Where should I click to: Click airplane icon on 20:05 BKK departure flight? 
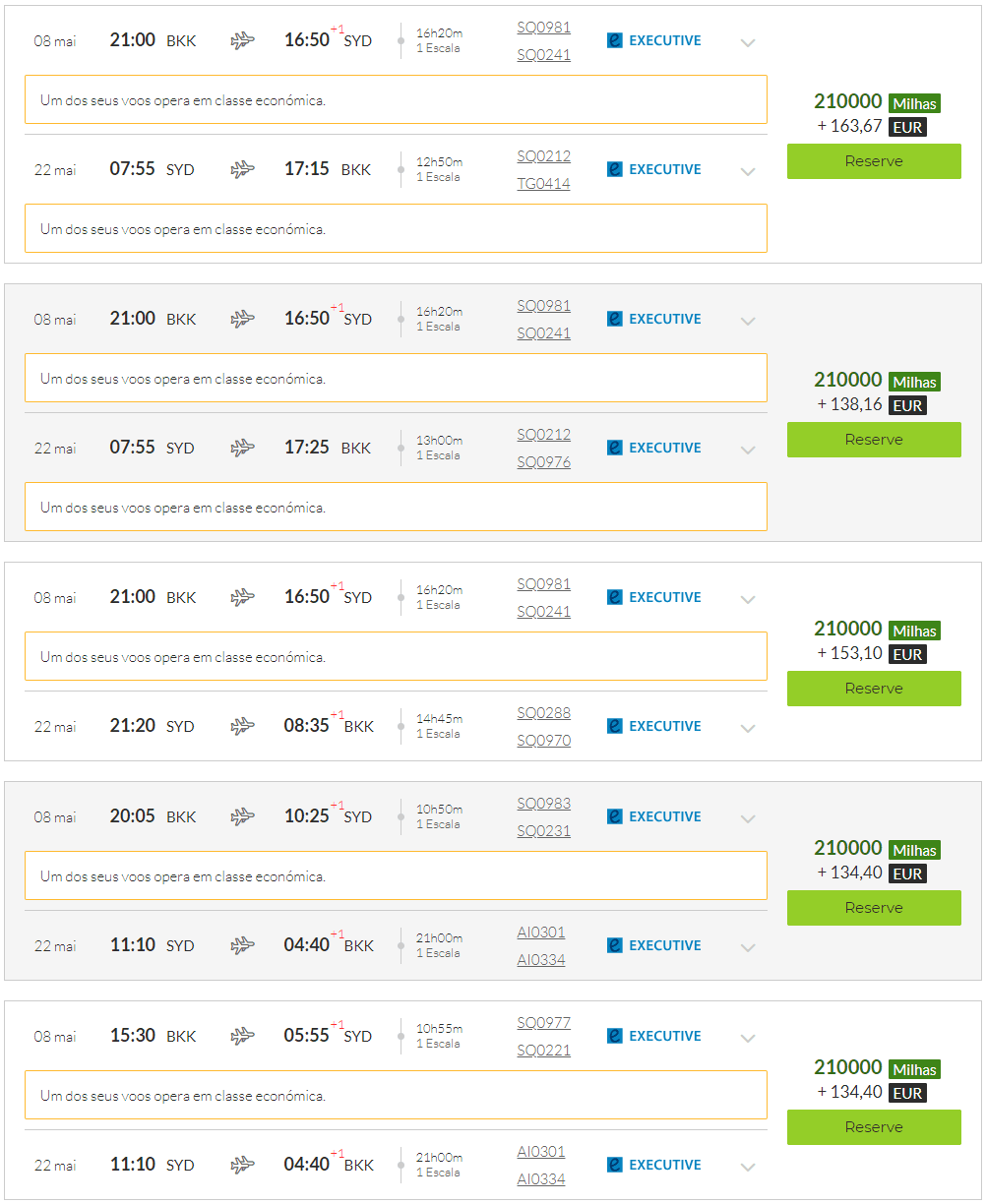click(x=242, y=816)
